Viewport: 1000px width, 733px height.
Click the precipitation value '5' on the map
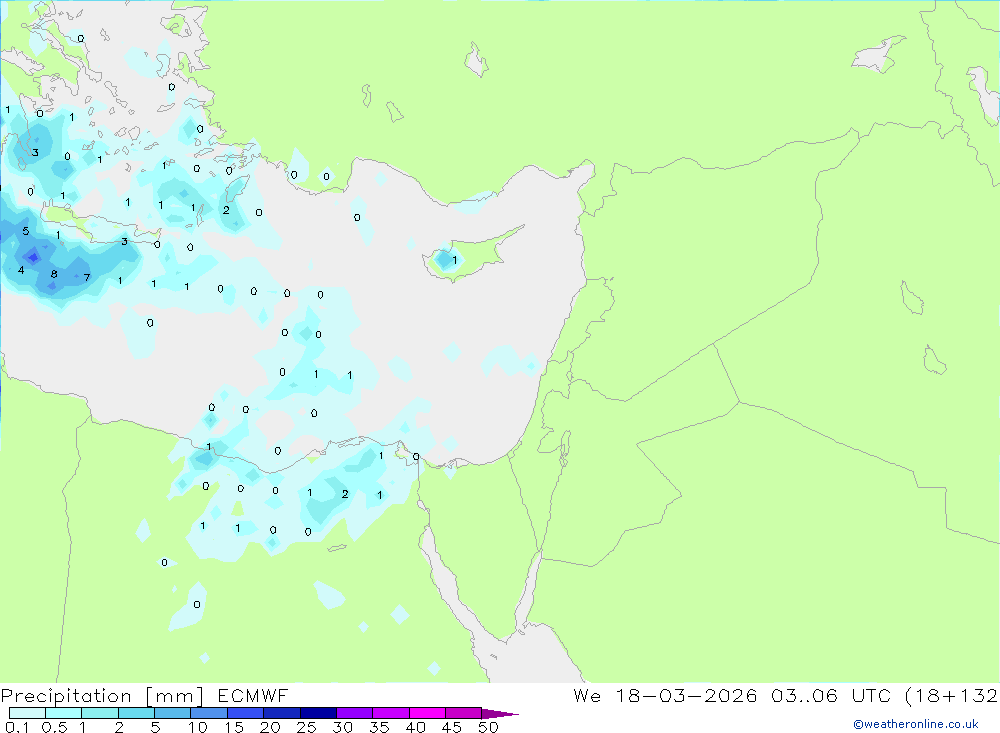[26, 231]
